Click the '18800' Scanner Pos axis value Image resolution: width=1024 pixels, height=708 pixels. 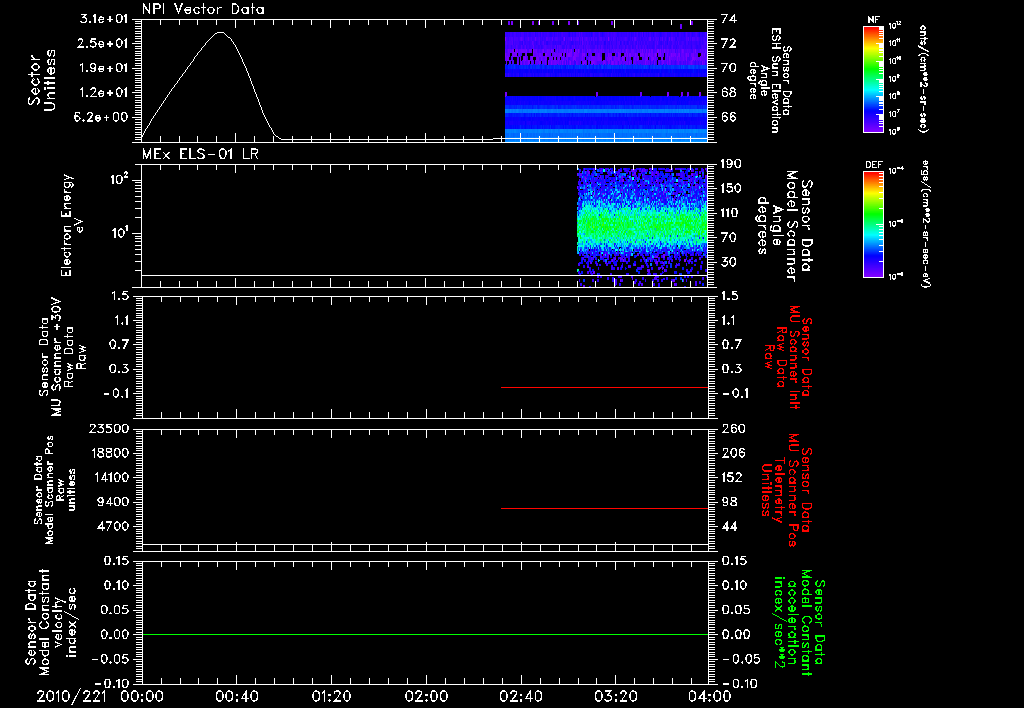[108, 453]
